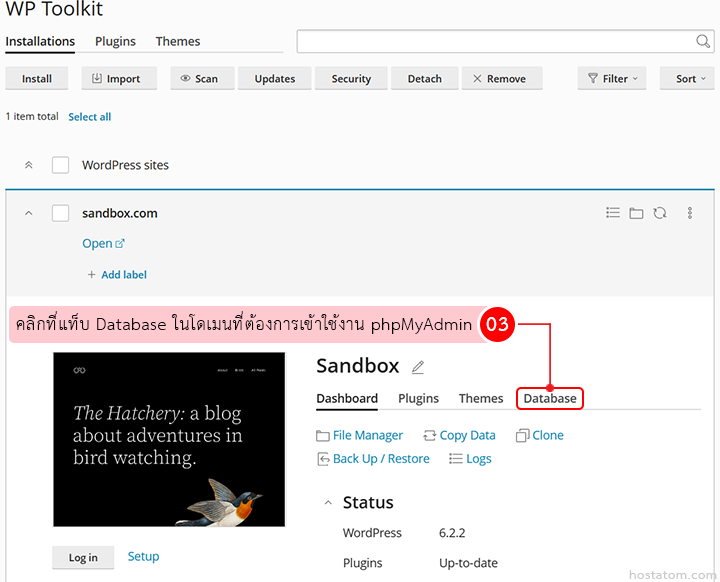Click the refresh icon for sandbox.com
Viewport: 720px width, 582px height.
click(x=660, y=213)
